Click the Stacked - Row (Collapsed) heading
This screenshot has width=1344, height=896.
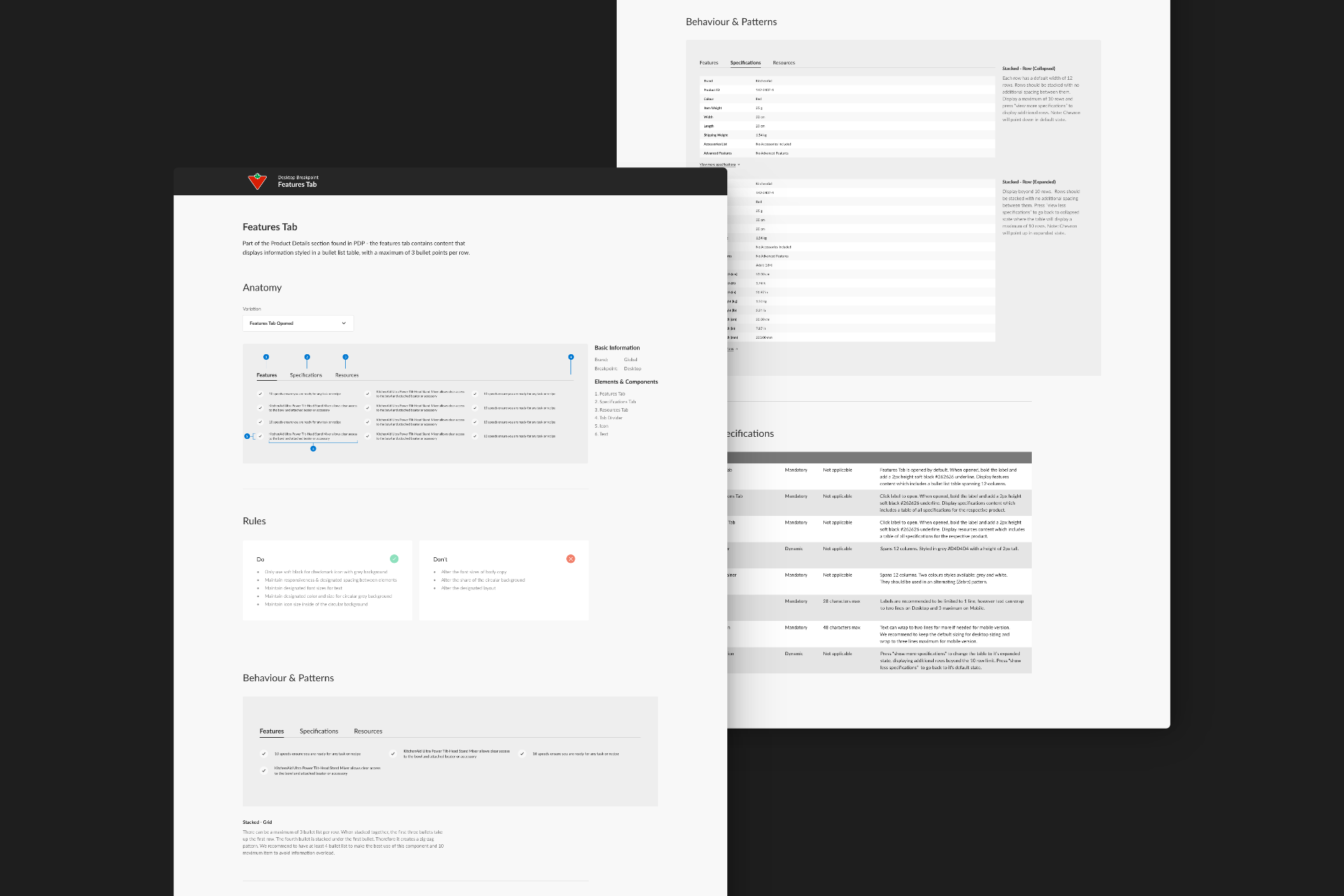[1028, 69]
